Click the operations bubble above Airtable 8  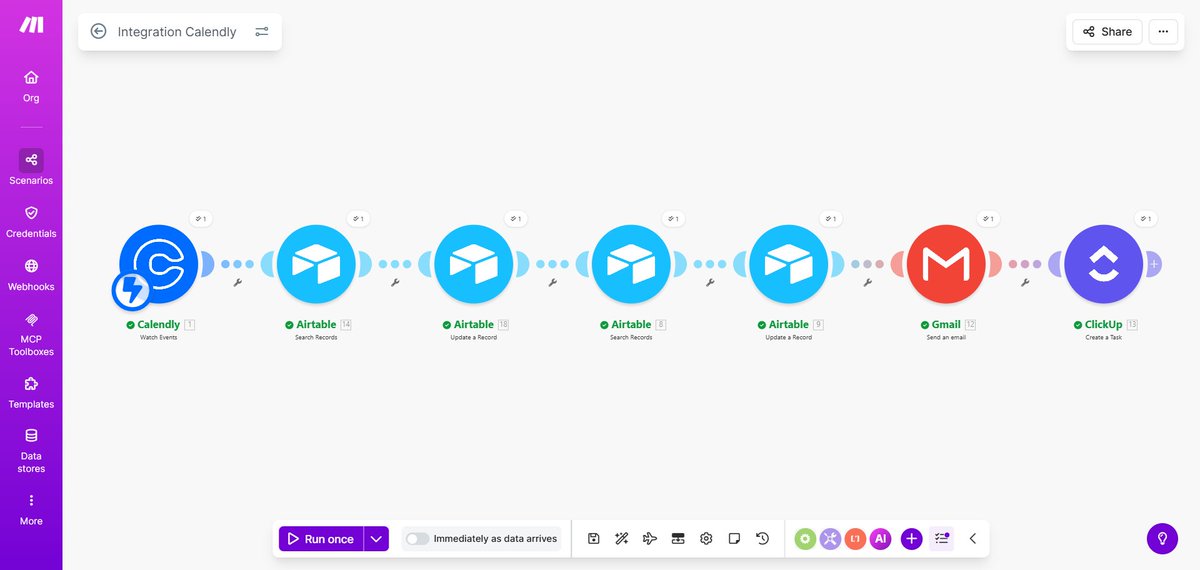click(673, 218)
